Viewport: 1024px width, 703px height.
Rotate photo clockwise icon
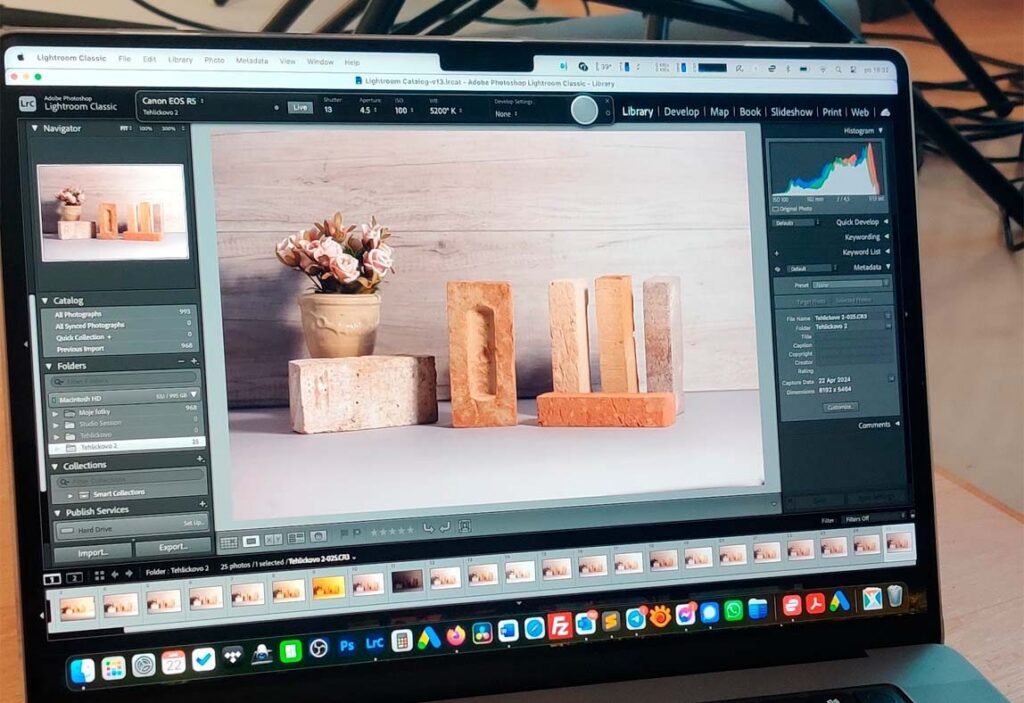click(x=445, y=527)
